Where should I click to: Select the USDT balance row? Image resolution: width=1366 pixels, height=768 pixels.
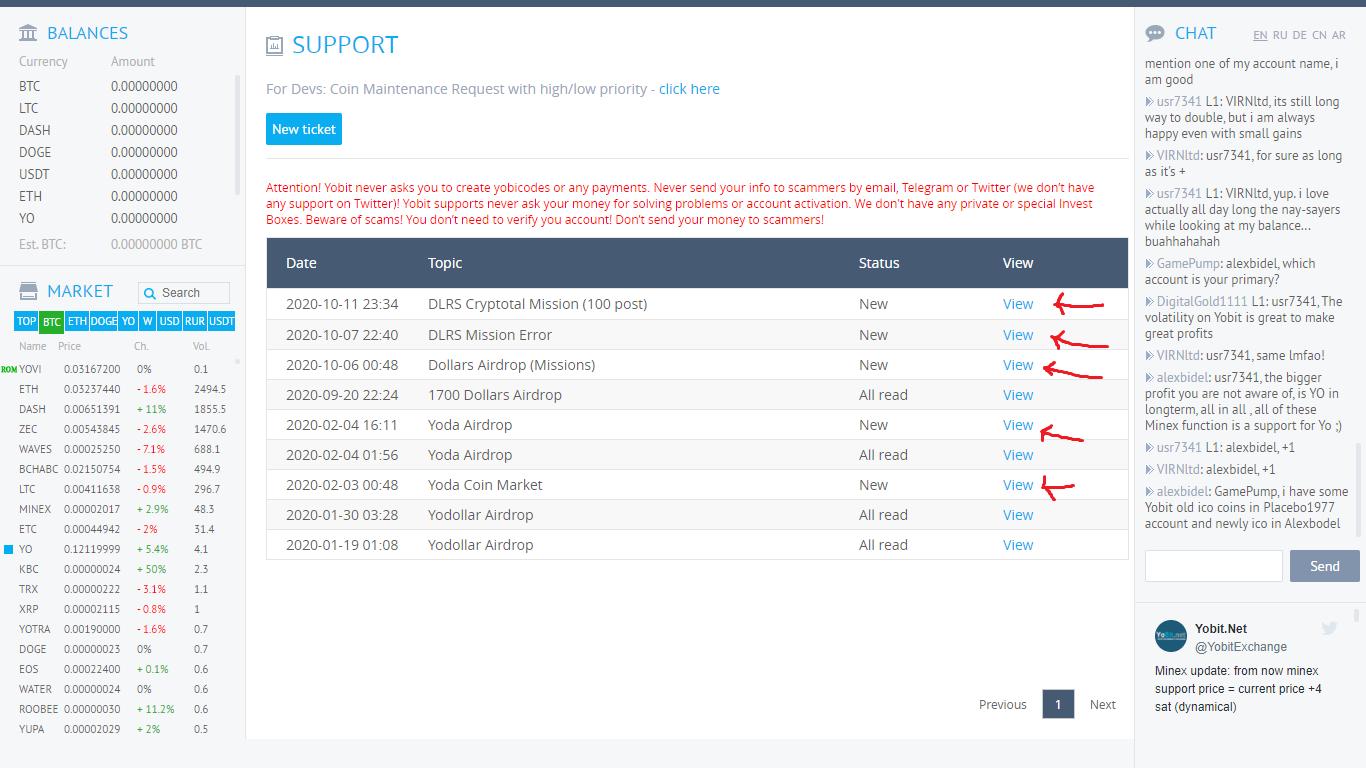(x=120, y=174)
